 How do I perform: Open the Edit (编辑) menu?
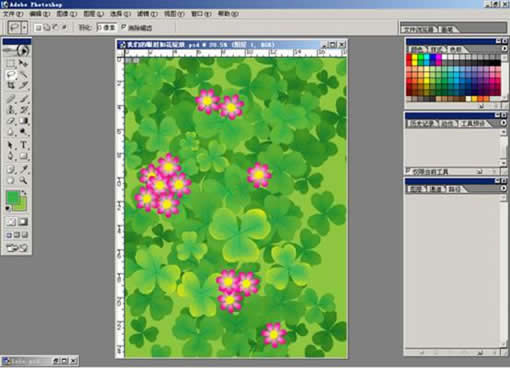[40, 14]
